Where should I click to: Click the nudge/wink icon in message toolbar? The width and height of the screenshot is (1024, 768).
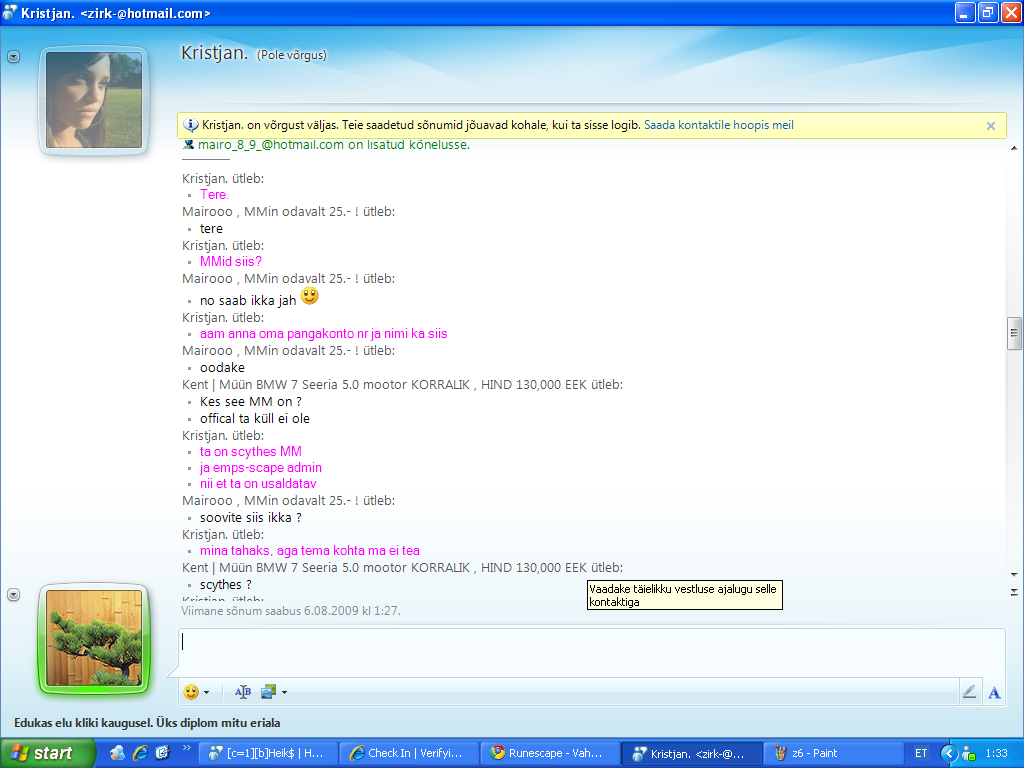point(243,691)
